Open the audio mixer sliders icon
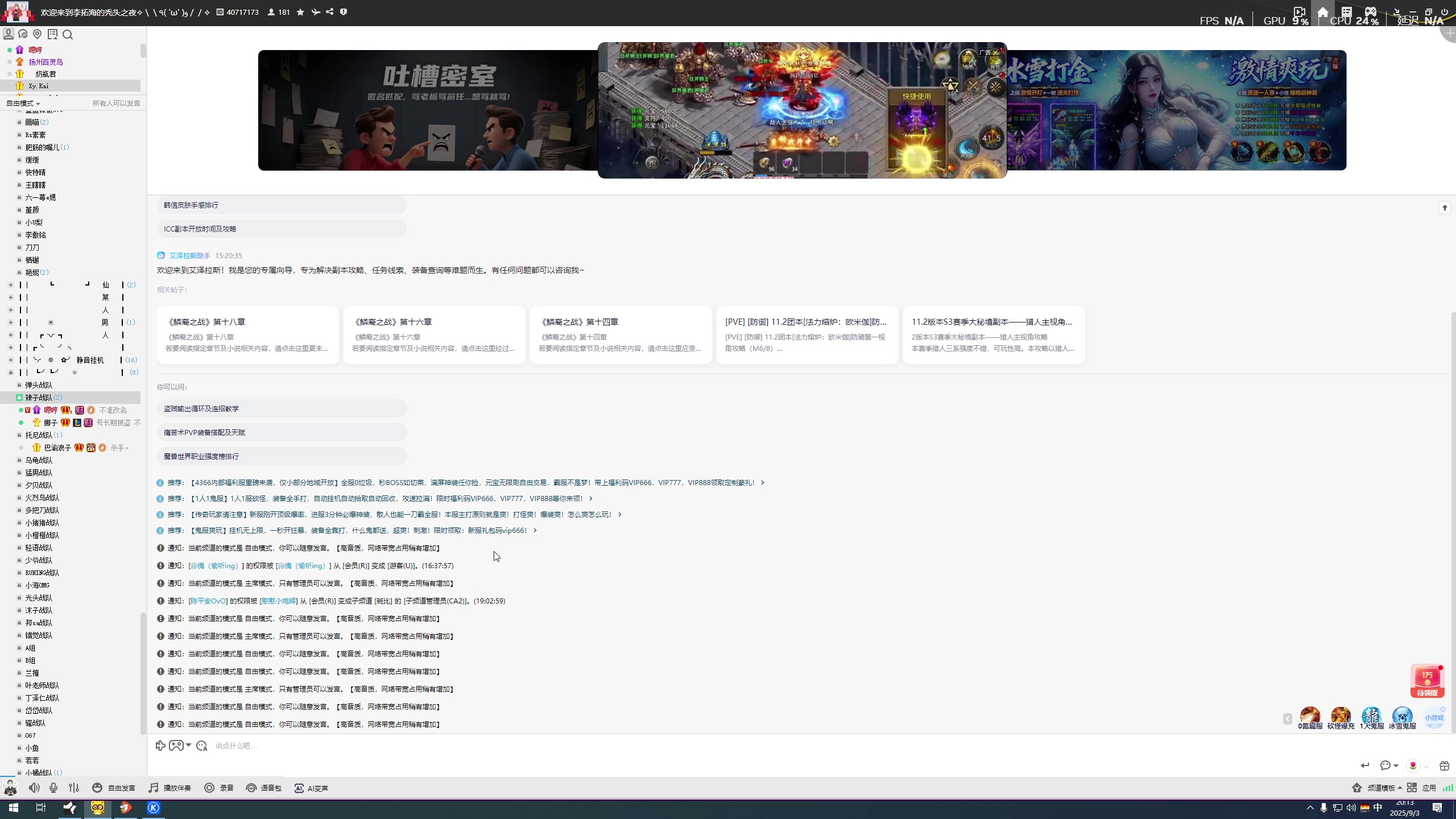 pyautogui.click(x=74, y=788)
